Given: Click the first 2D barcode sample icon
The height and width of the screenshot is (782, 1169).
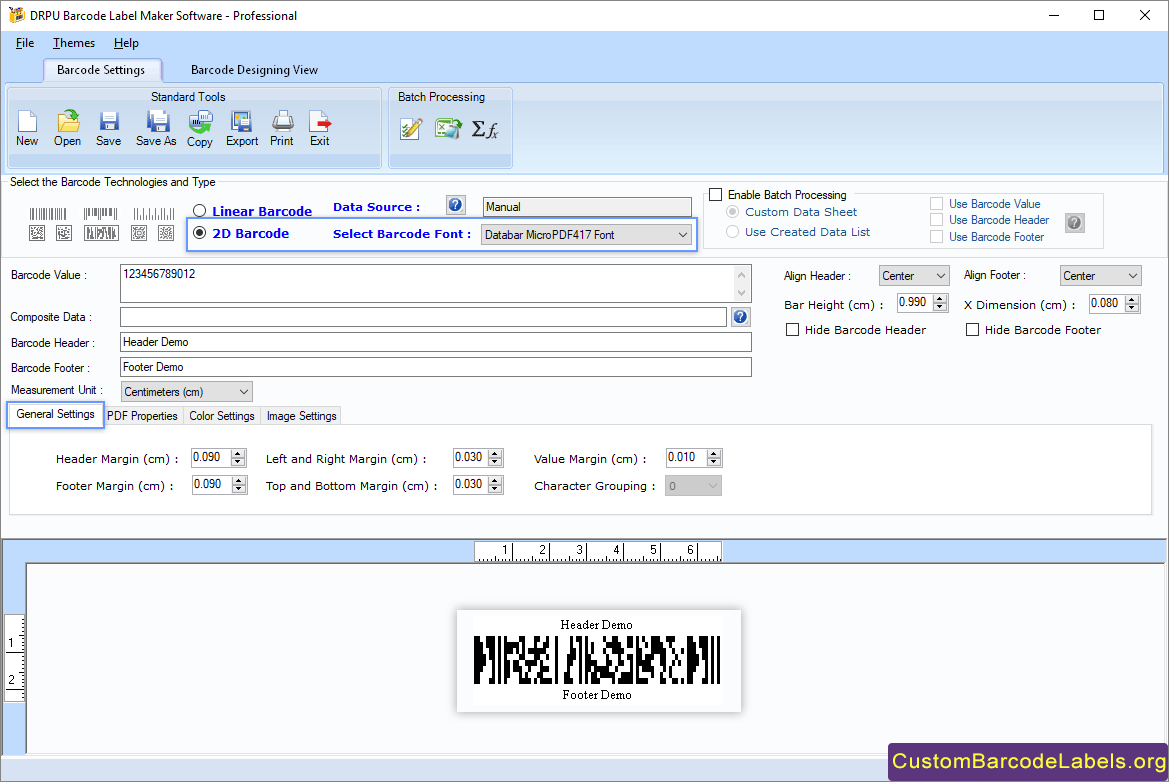Looking at the screenshot, I should click(x=37, y=233).
